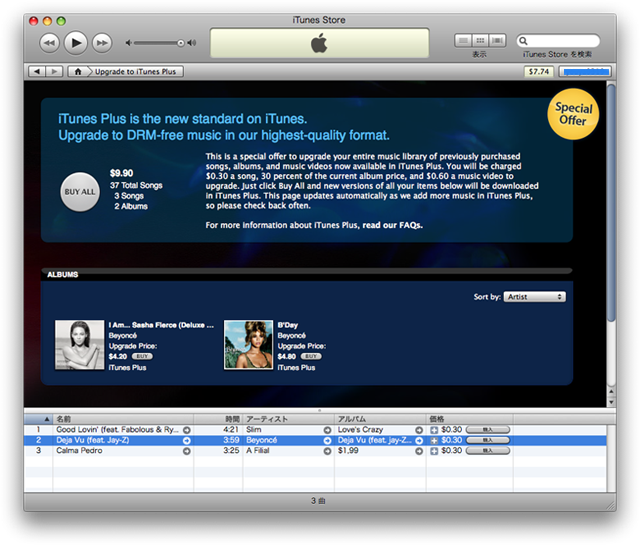The width and height of the screenshot is (640, 545).
Task: Click the I Am... Sasha Fierce album title
Action: (x=161, y=325)
